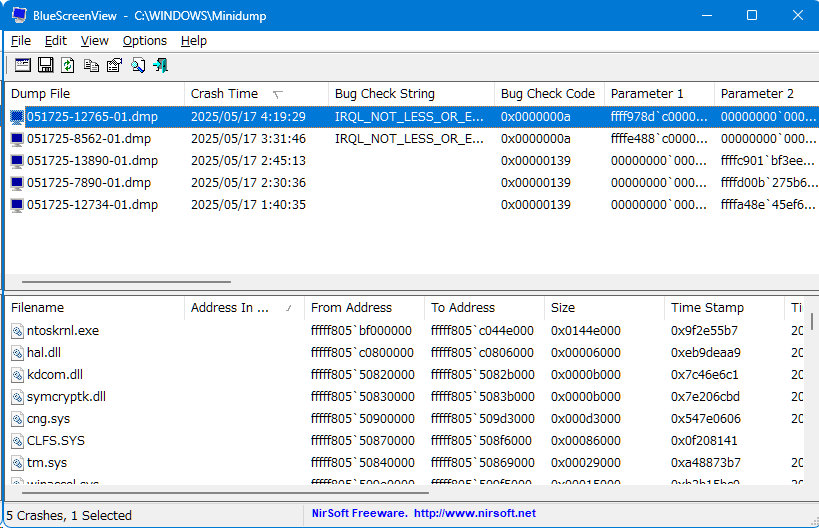Click the lower pane vertical scrollbar
The height and width of the screenshot is (528, 819).
pos(812,321)
